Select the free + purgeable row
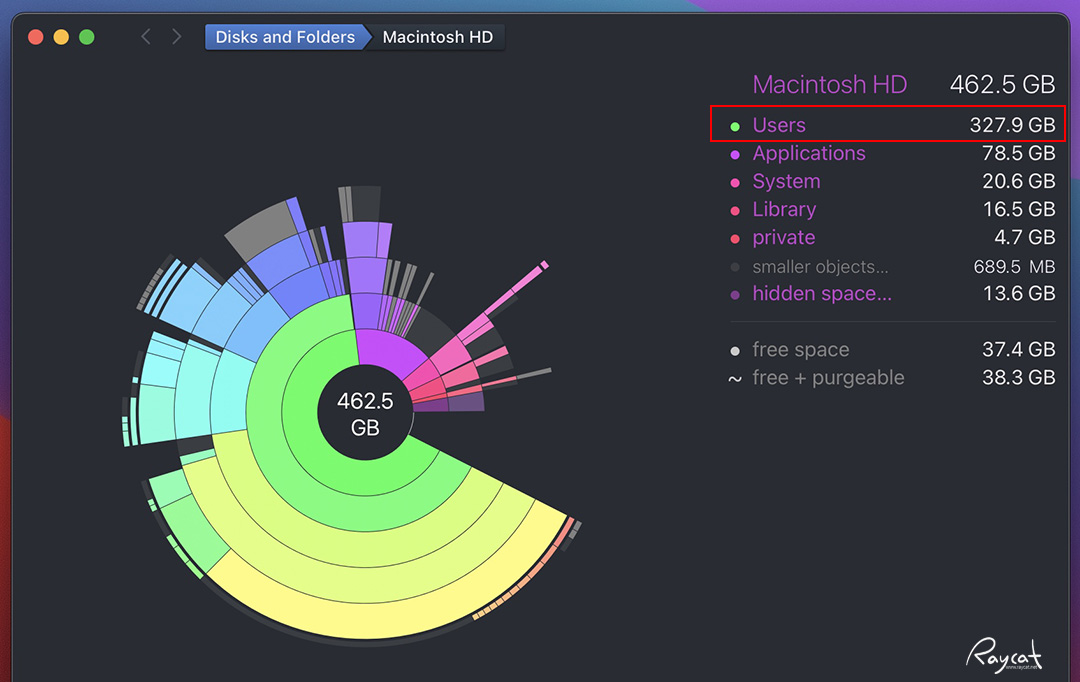The height and width of the screenshot is (682, 1080). (892, 378)
